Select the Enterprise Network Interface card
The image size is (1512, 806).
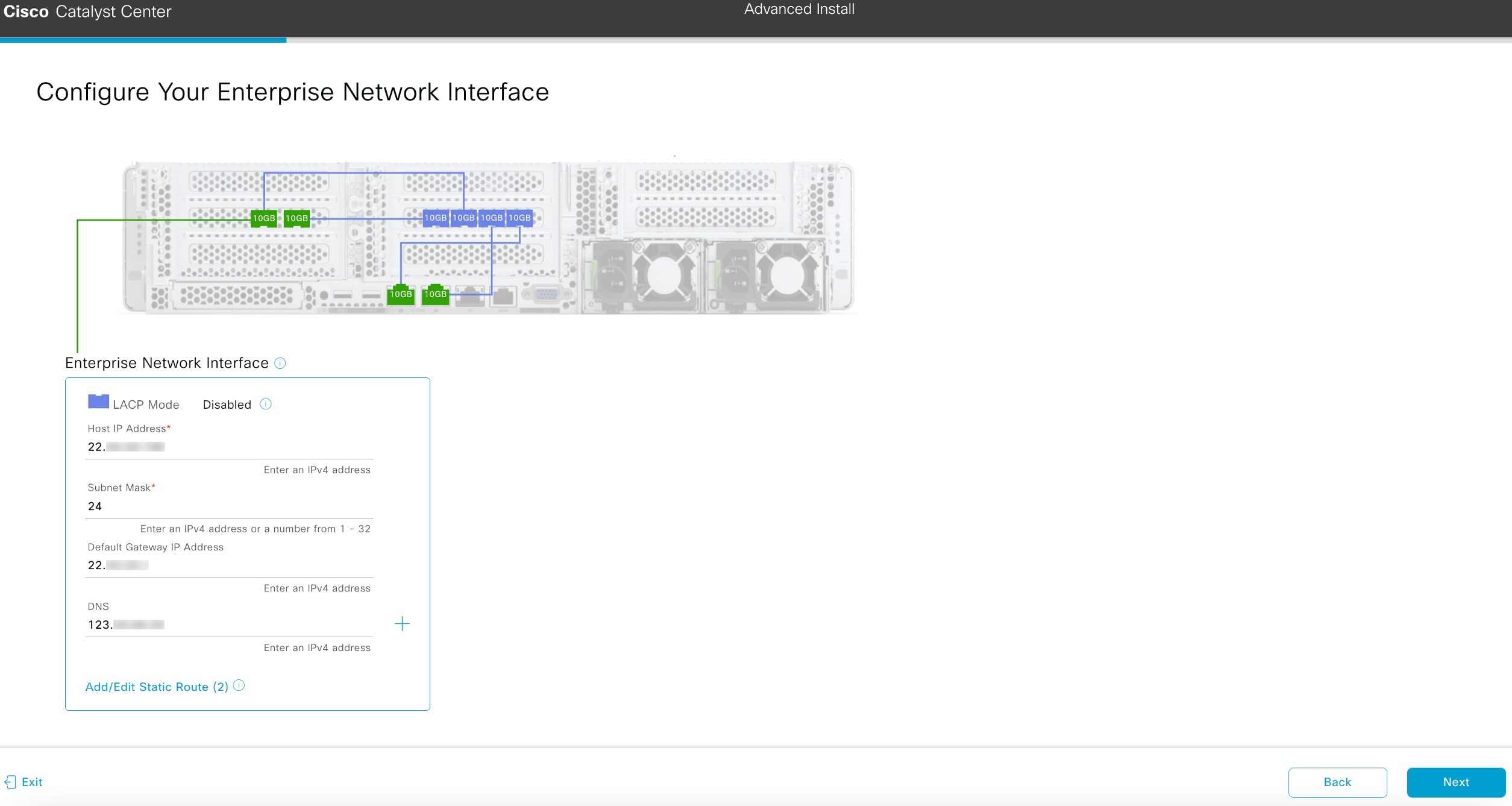[x=247, y=543]
